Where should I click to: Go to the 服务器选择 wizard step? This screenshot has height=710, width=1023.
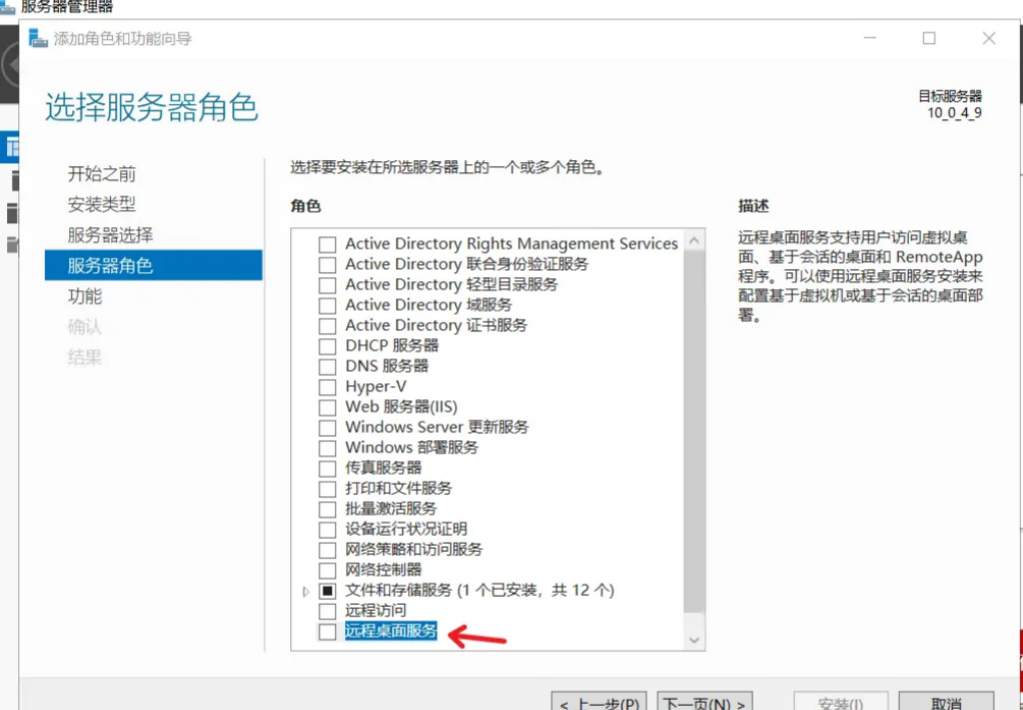[x=110, y=235]
